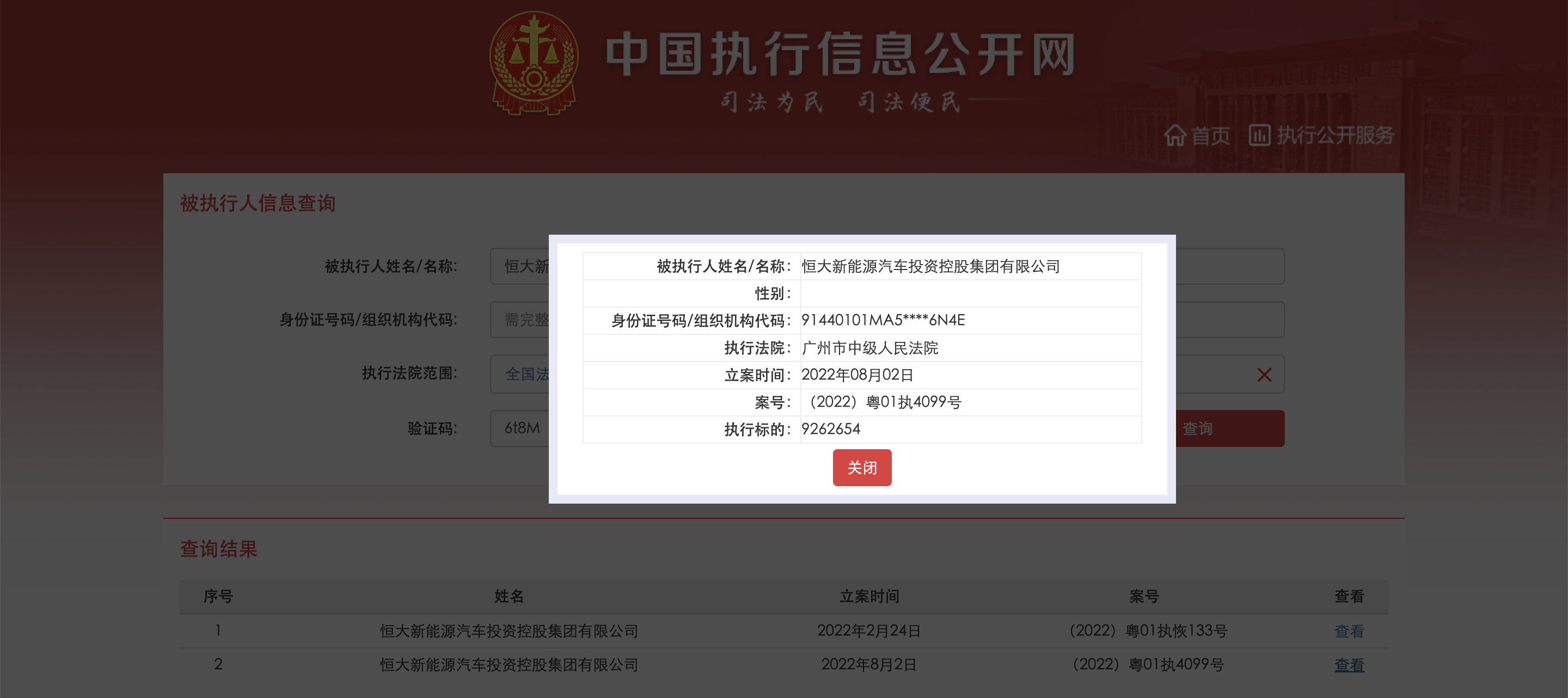Click the 查看 column header
Image resolution: width=1568 pixels, height=698 pixels.
tap(1349, 596)
